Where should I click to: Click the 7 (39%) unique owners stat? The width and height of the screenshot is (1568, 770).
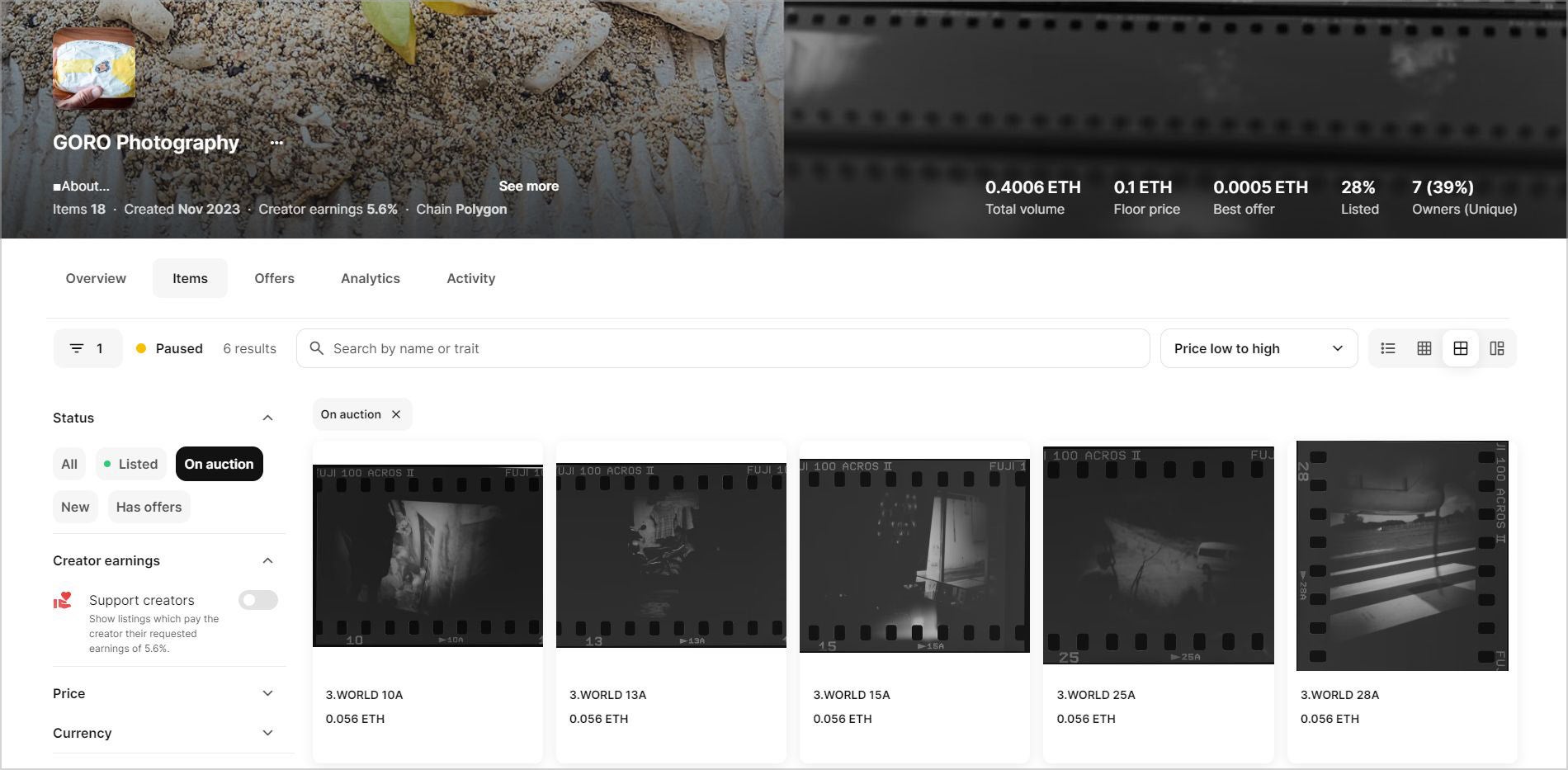click(1465, 197)
